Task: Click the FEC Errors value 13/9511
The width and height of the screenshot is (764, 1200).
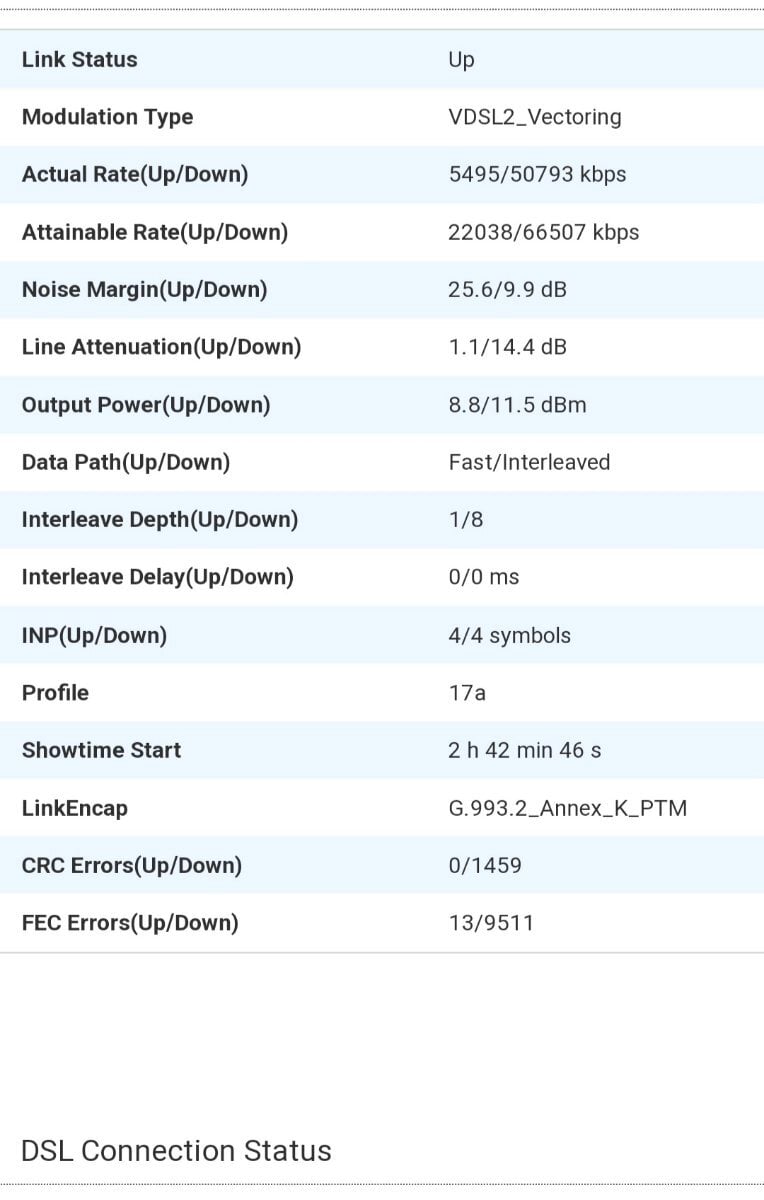Action: pyautogui.click(x=491, y=923)
